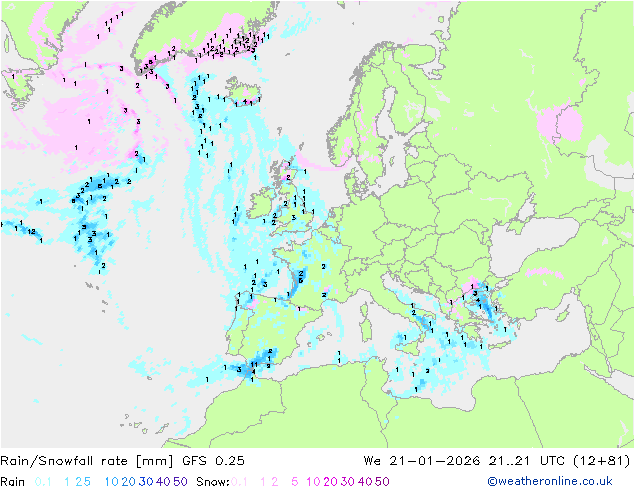Click the date 'We 21-01-2026'

pyautogui.click(x=422, y=461)
